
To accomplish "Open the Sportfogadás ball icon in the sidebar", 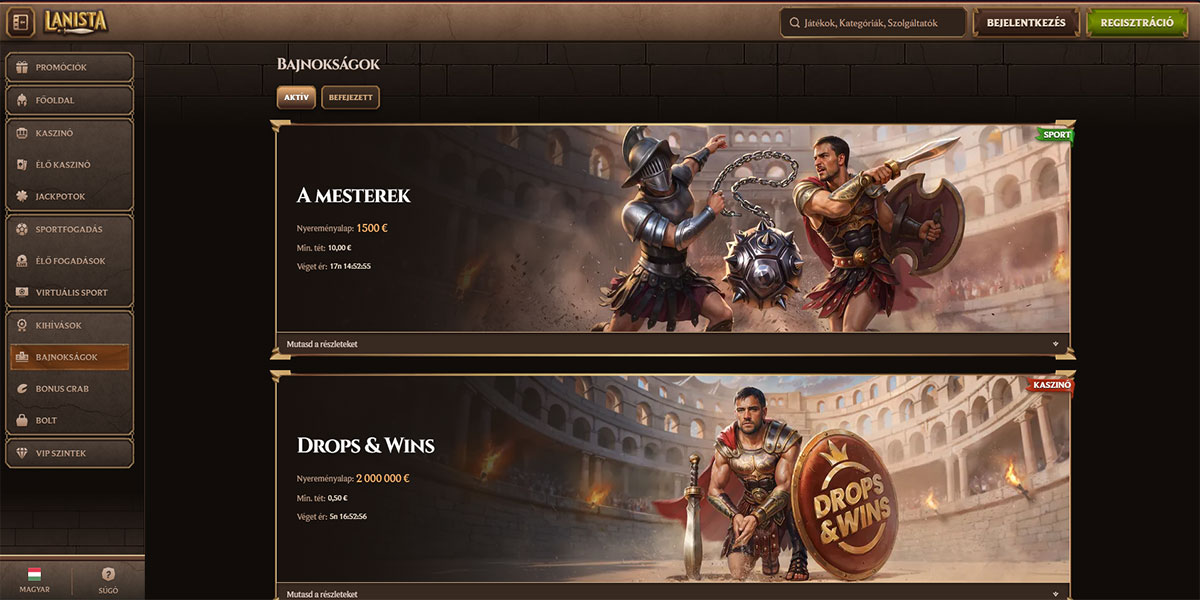I will click(22, 229).
